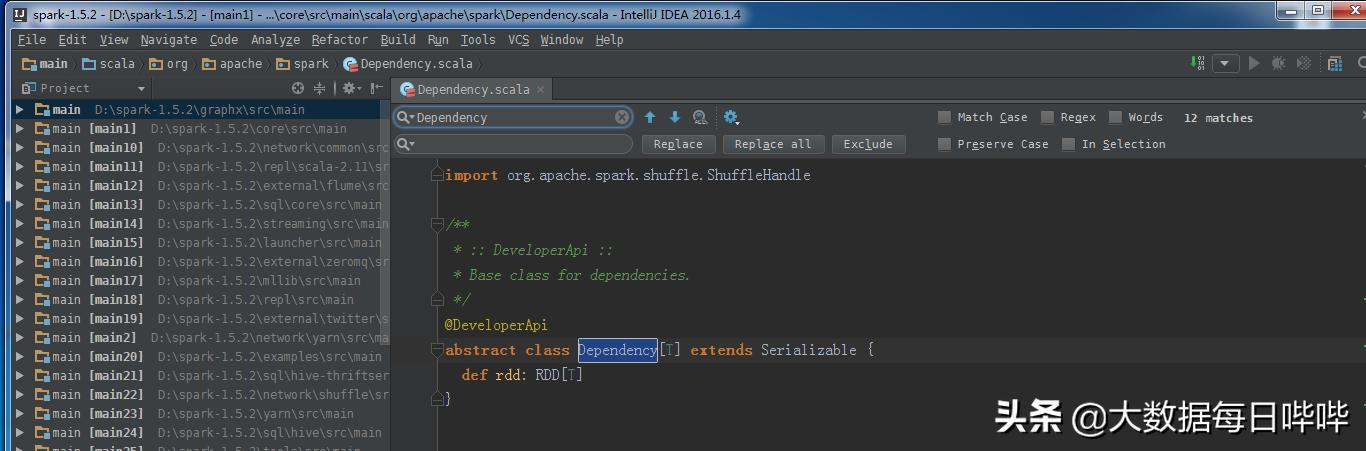This screenshot has height=451, width=1366.
Task: Click the Run with Coverage icon
Action: click(1303, 63)
